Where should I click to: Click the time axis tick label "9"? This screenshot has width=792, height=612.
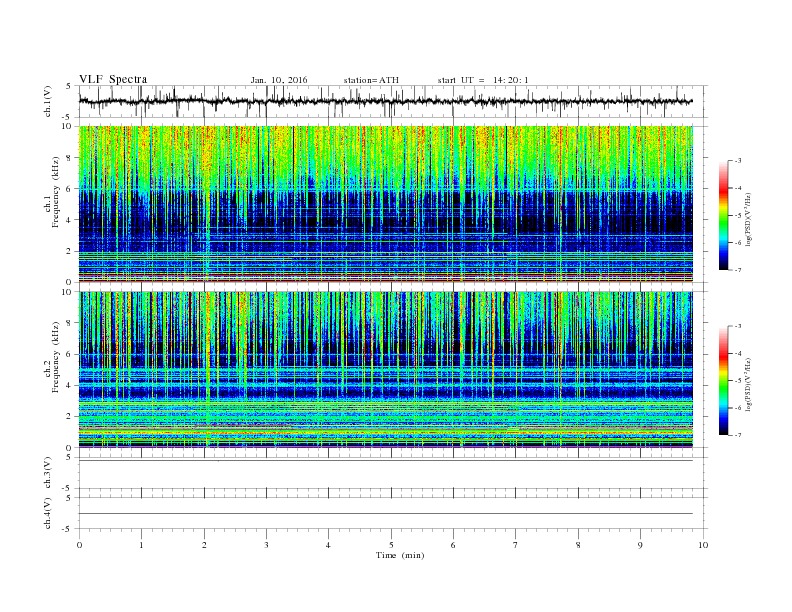640,545
